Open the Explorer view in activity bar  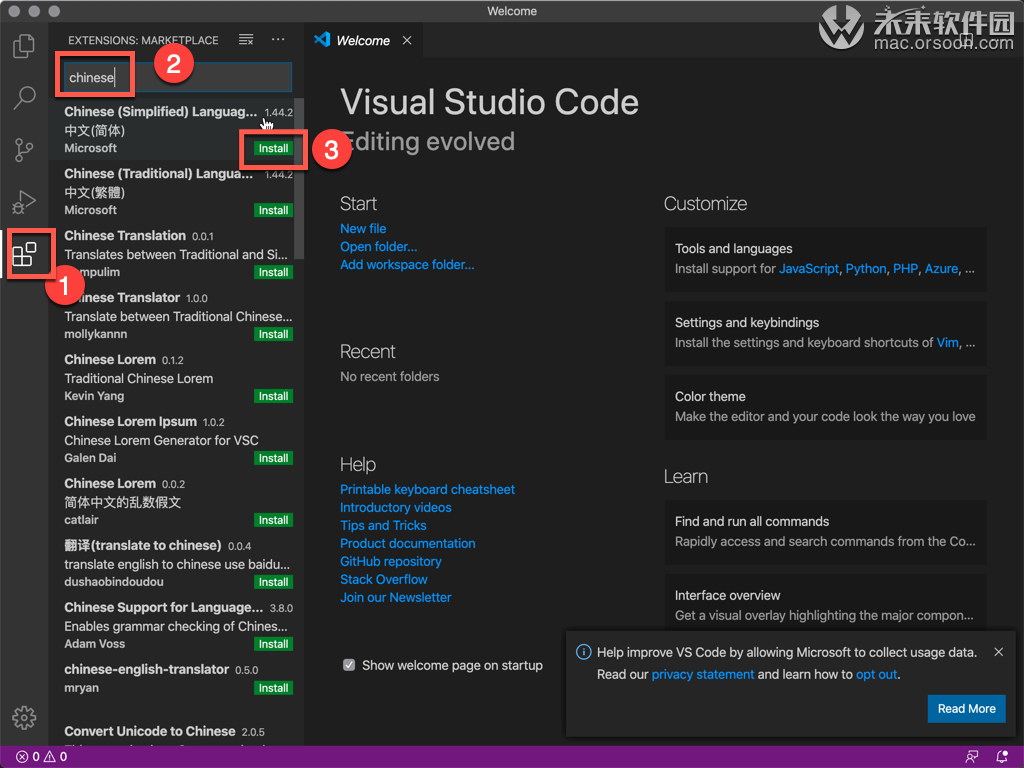click(x=24, y=46)
